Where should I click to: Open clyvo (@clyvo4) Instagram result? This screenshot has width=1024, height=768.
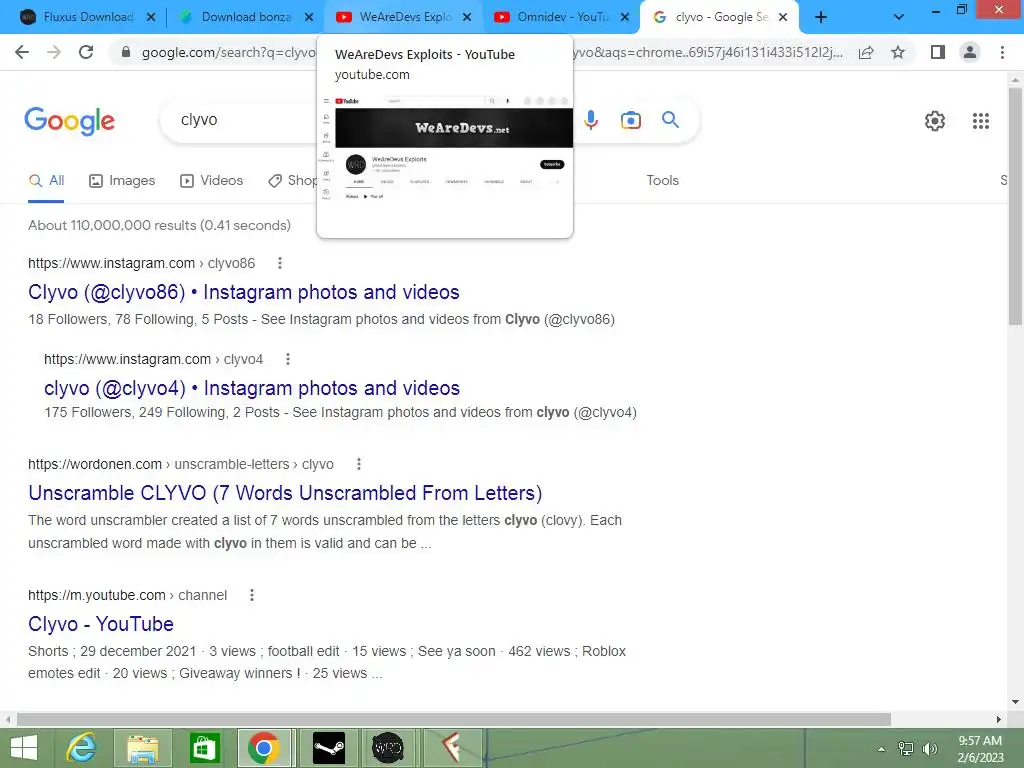click(x=252, y=388)
